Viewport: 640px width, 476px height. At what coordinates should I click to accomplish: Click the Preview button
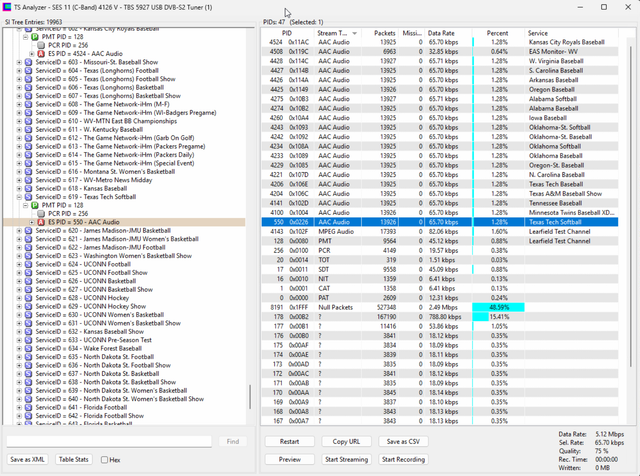pyautogui.click(x=289, y=460)
